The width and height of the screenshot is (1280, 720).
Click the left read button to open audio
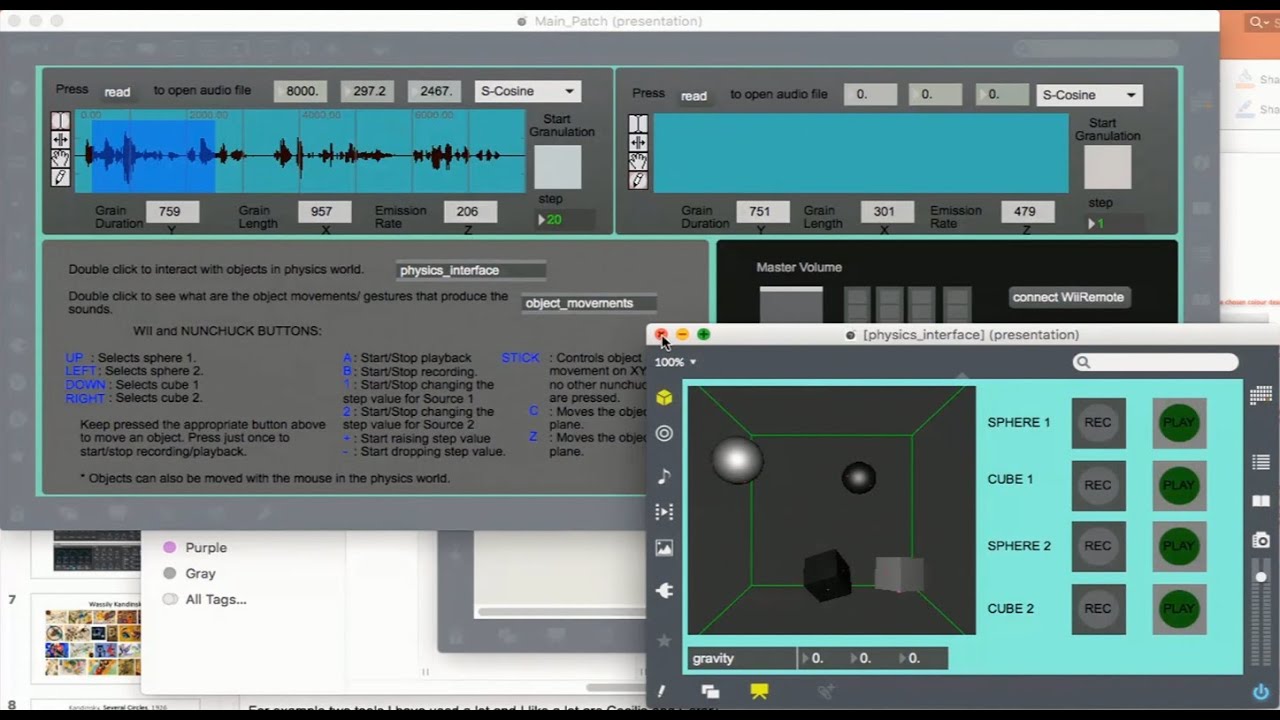pyautogui.click(x=117, y=91)
